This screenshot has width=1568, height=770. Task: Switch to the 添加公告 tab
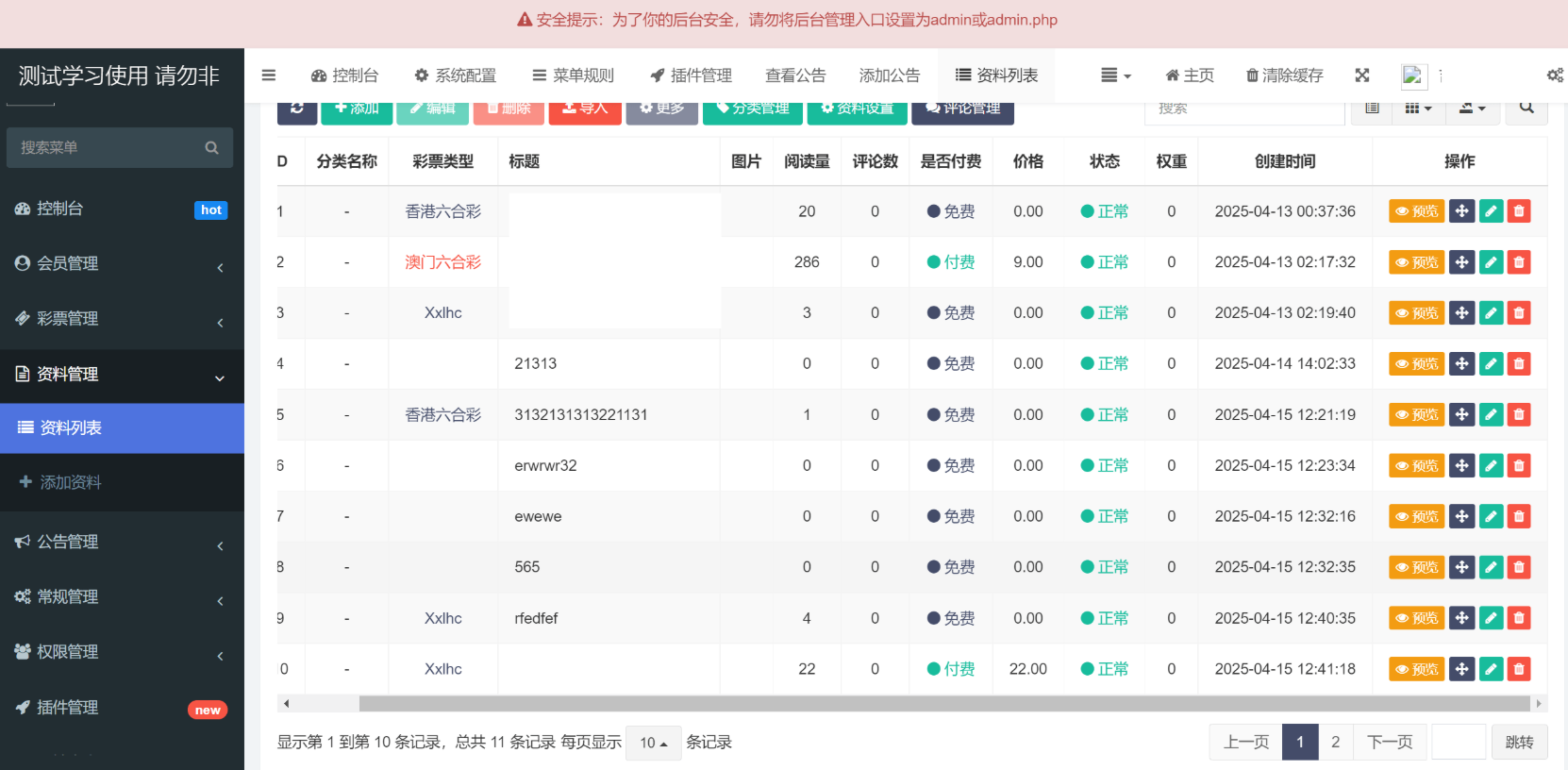pos(890,75)
